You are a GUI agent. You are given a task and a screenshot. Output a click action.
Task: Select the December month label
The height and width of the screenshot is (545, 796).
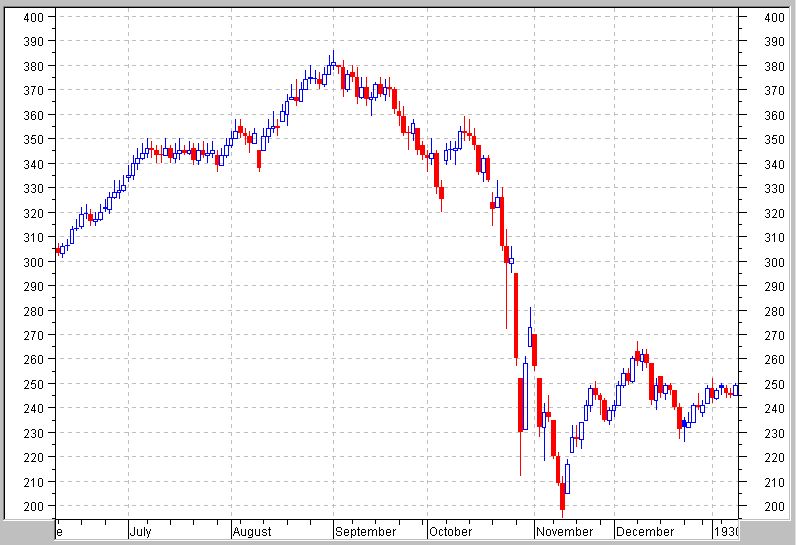[645, 531]
